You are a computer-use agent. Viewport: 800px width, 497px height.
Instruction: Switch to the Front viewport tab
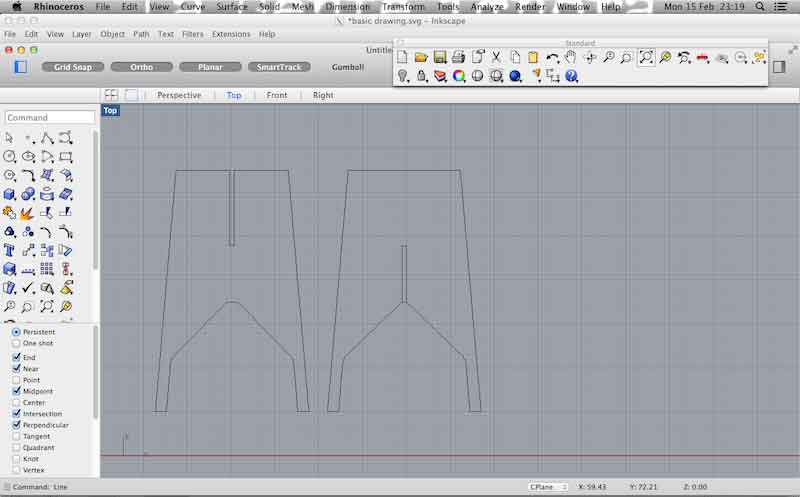(x=277, y=95)
